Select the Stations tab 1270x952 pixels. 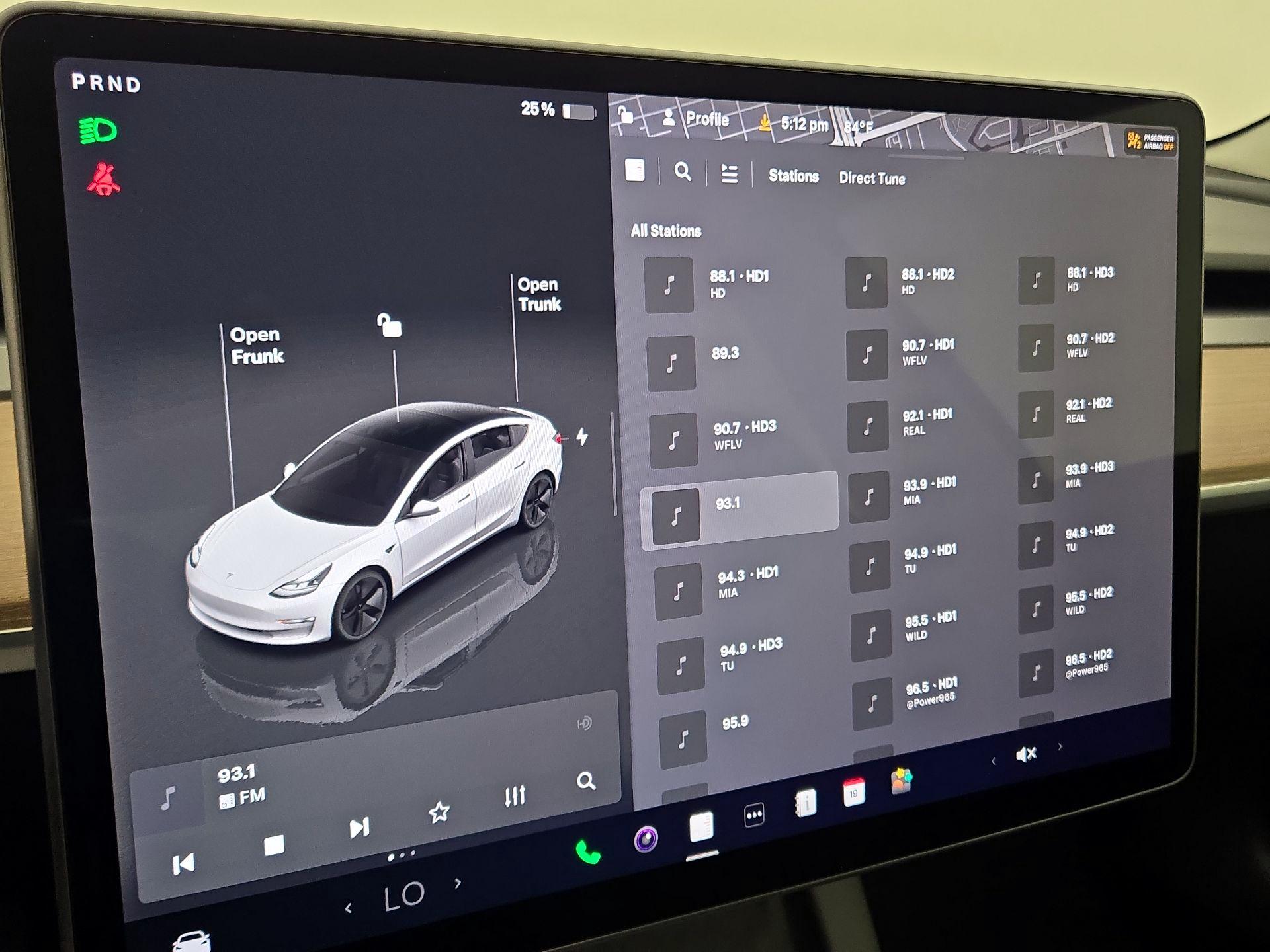tap(794, 176)
